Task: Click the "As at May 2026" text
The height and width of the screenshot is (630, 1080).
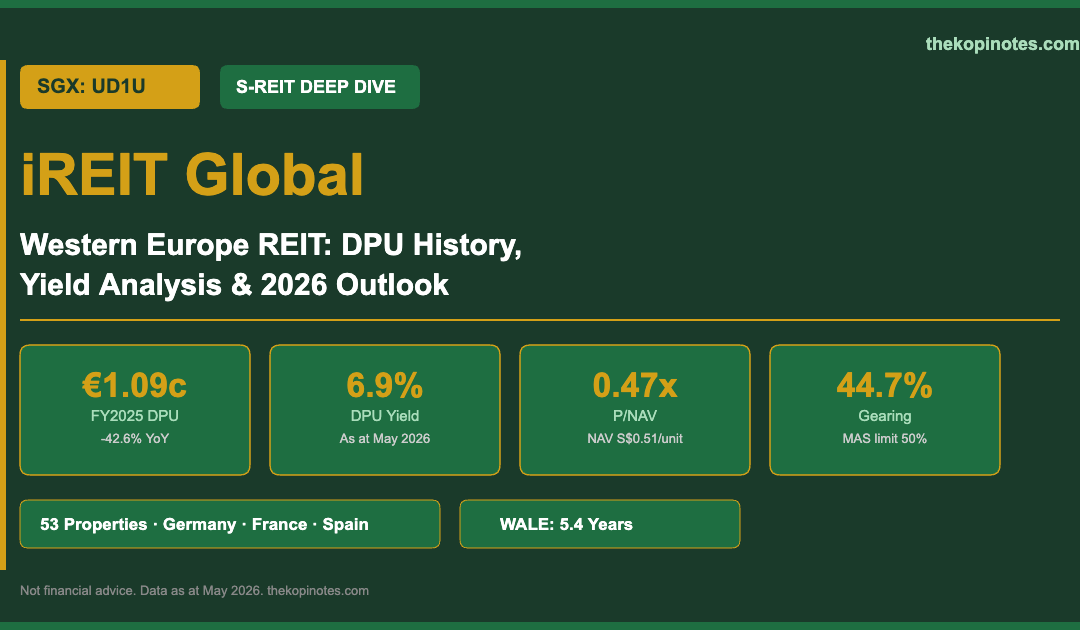Action: click(x=384, y=439)
